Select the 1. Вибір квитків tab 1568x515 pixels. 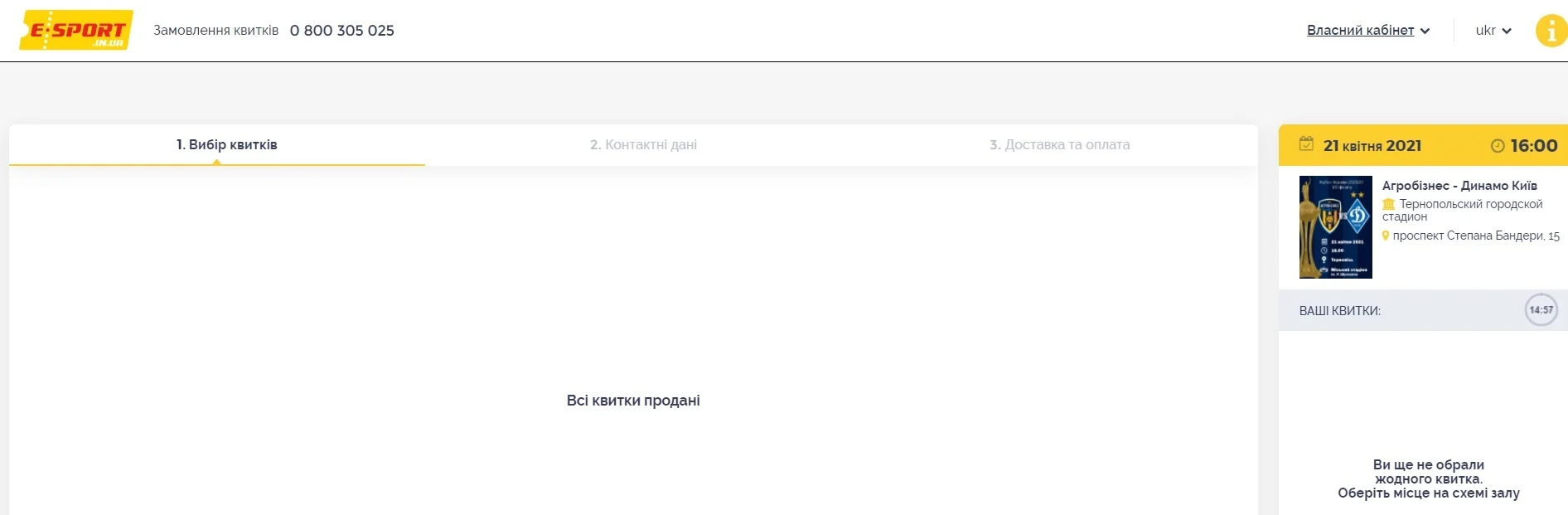coord(226,144)
